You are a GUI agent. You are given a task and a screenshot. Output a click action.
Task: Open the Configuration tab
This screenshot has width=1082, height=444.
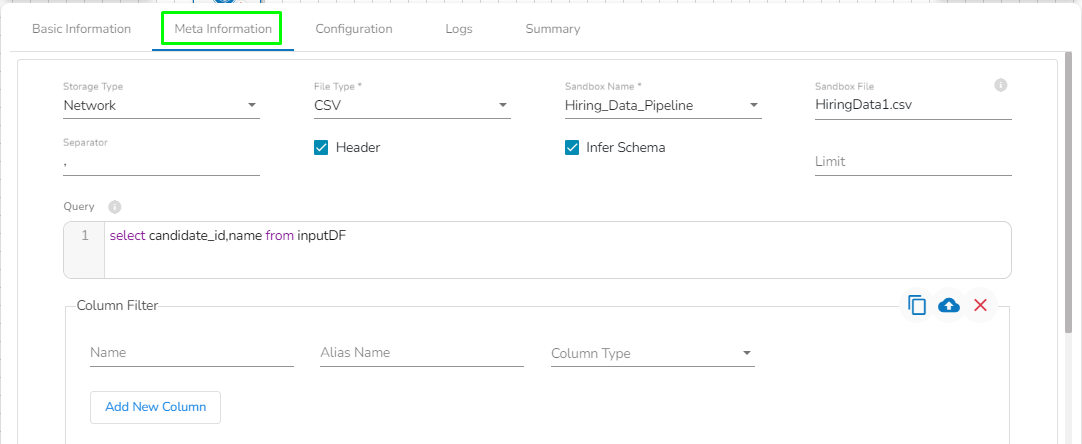(353, 29)
